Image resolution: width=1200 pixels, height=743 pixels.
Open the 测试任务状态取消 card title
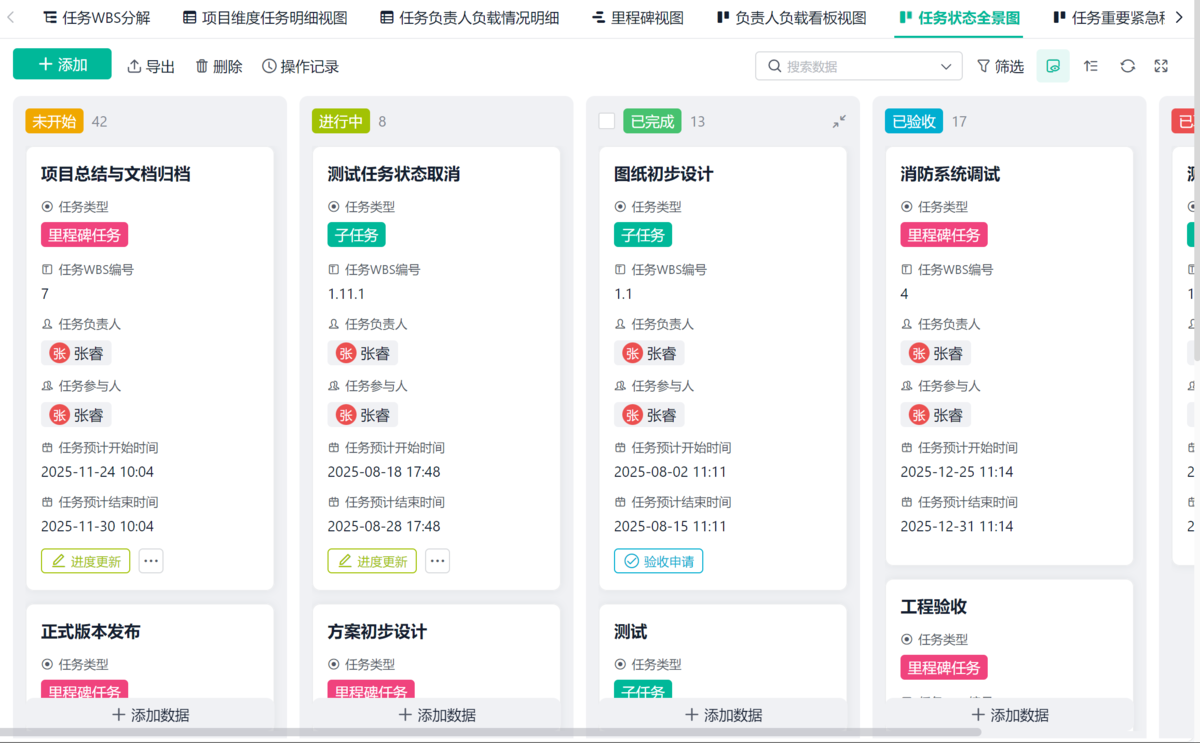[394, 174]
